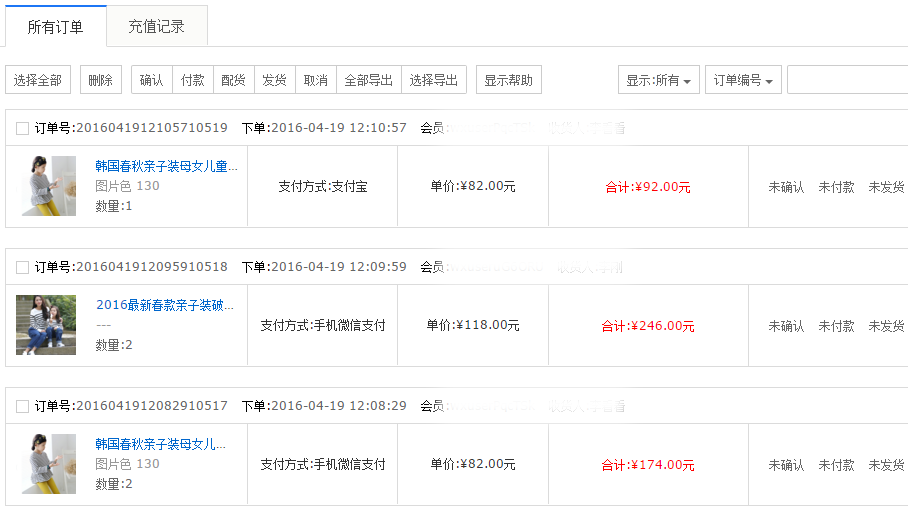908x512 pixels.
Task: Click the 全部导出 button
Action: coord(368,80)
